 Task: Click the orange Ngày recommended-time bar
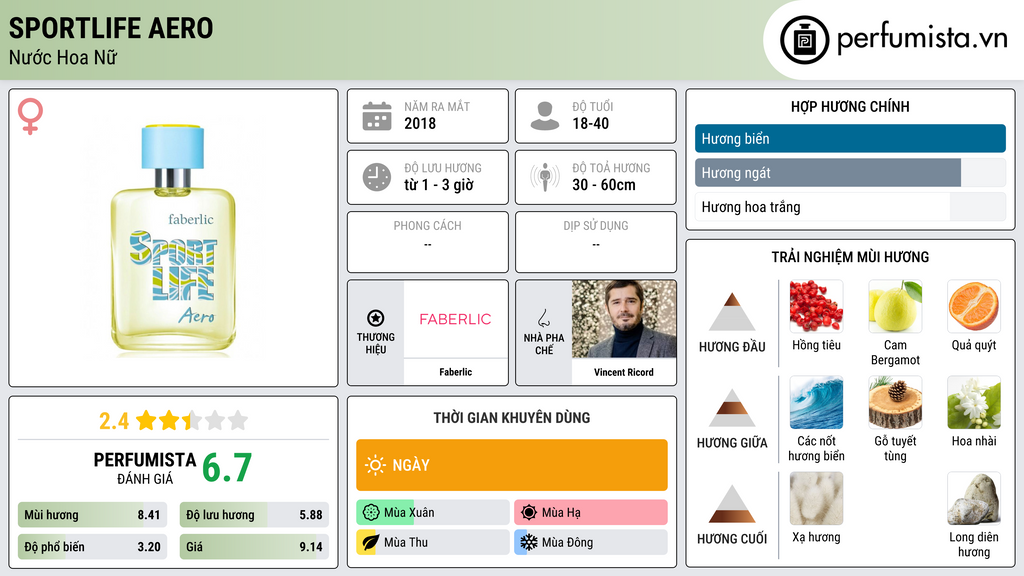511,465
